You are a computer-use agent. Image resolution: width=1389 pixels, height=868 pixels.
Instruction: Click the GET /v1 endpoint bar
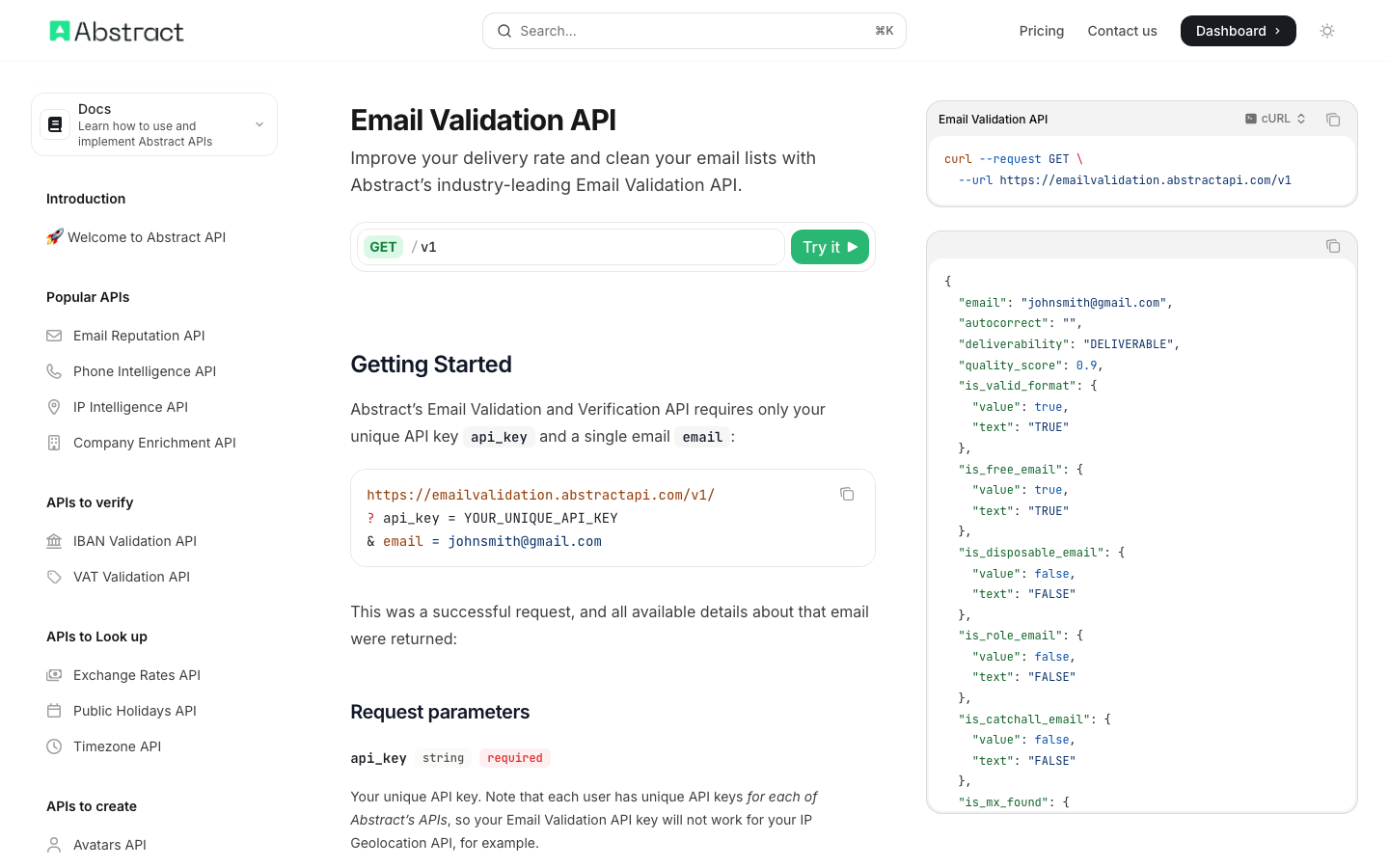(x=571, y=247)
